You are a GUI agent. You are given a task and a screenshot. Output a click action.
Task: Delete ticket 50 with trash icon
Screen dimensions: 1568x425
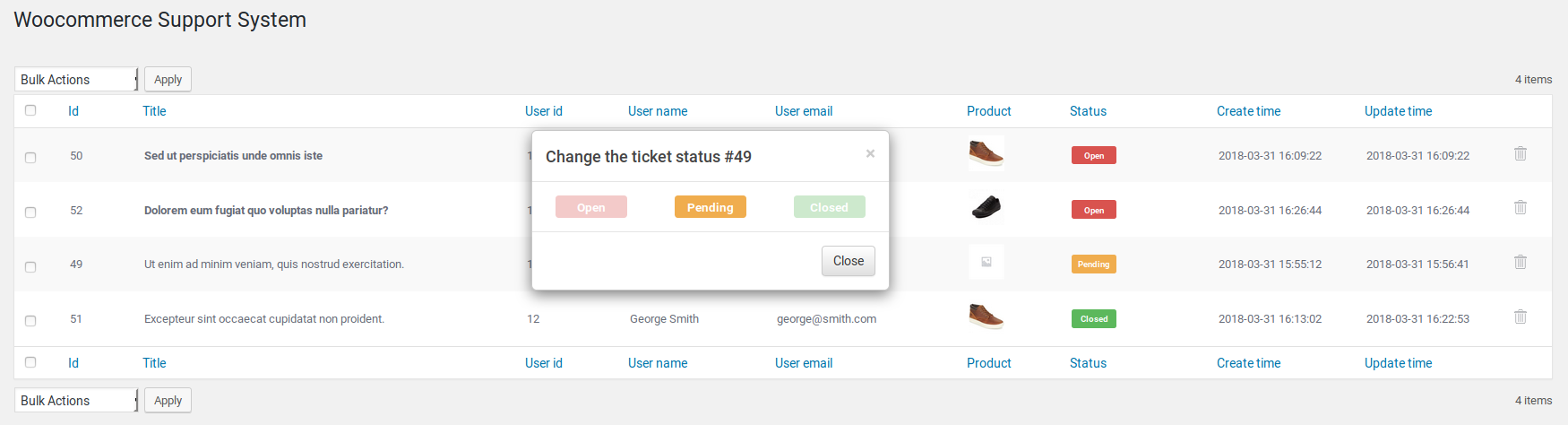(1521, 153)
